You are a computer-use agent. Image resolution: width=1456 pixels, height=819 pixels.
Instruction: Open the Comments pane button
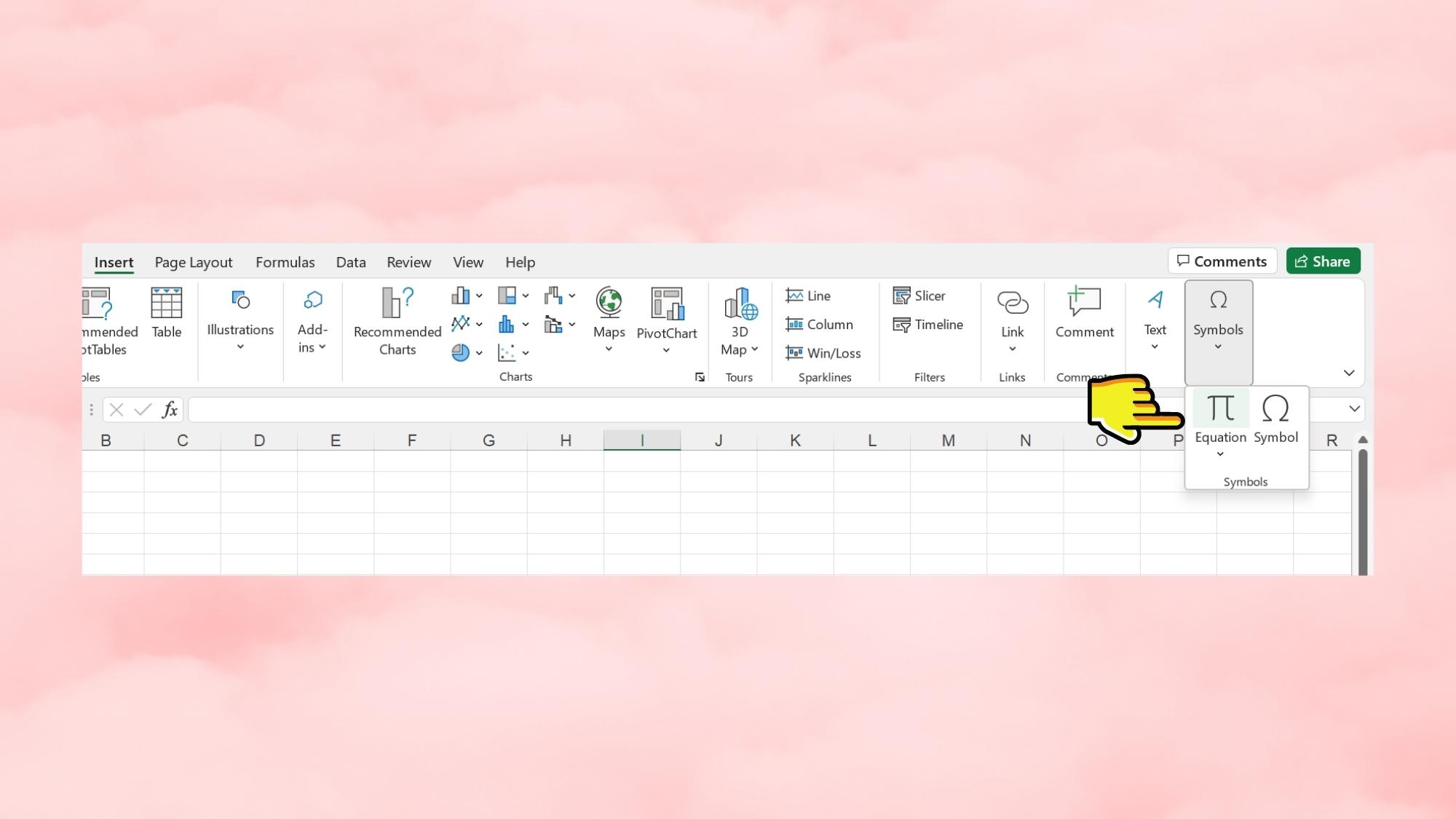(x=1222, y=261)
